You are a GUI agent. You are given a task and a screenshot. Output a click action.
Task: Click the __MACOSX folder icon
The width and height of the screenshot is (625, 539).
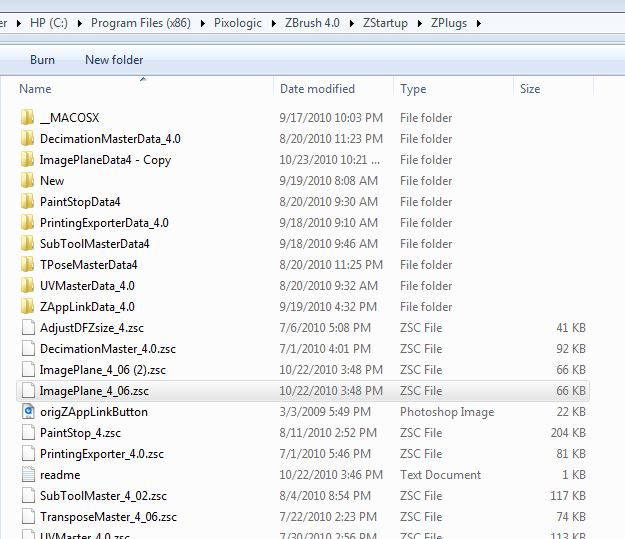tap(27, 118)
